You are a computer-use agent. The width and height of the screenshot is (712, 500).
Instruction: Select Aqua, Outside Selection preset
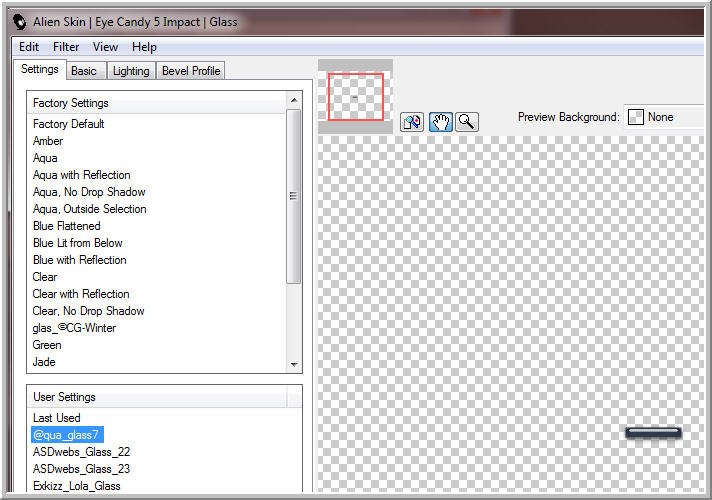point(89,209)
